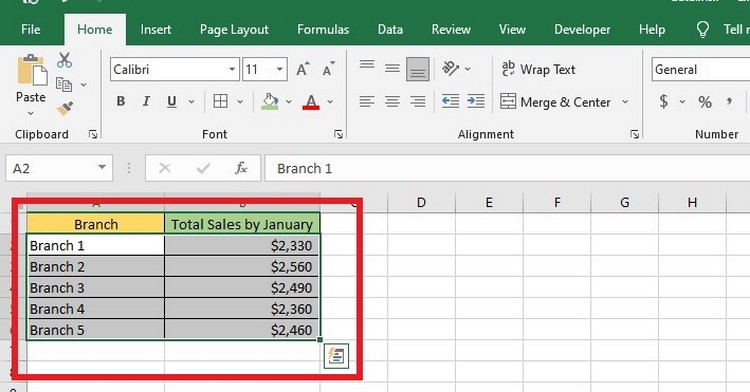Open Copy options dropdown arrow
Image resolution: width=750 pixels, height=392 pixels.
pos(83,85)
